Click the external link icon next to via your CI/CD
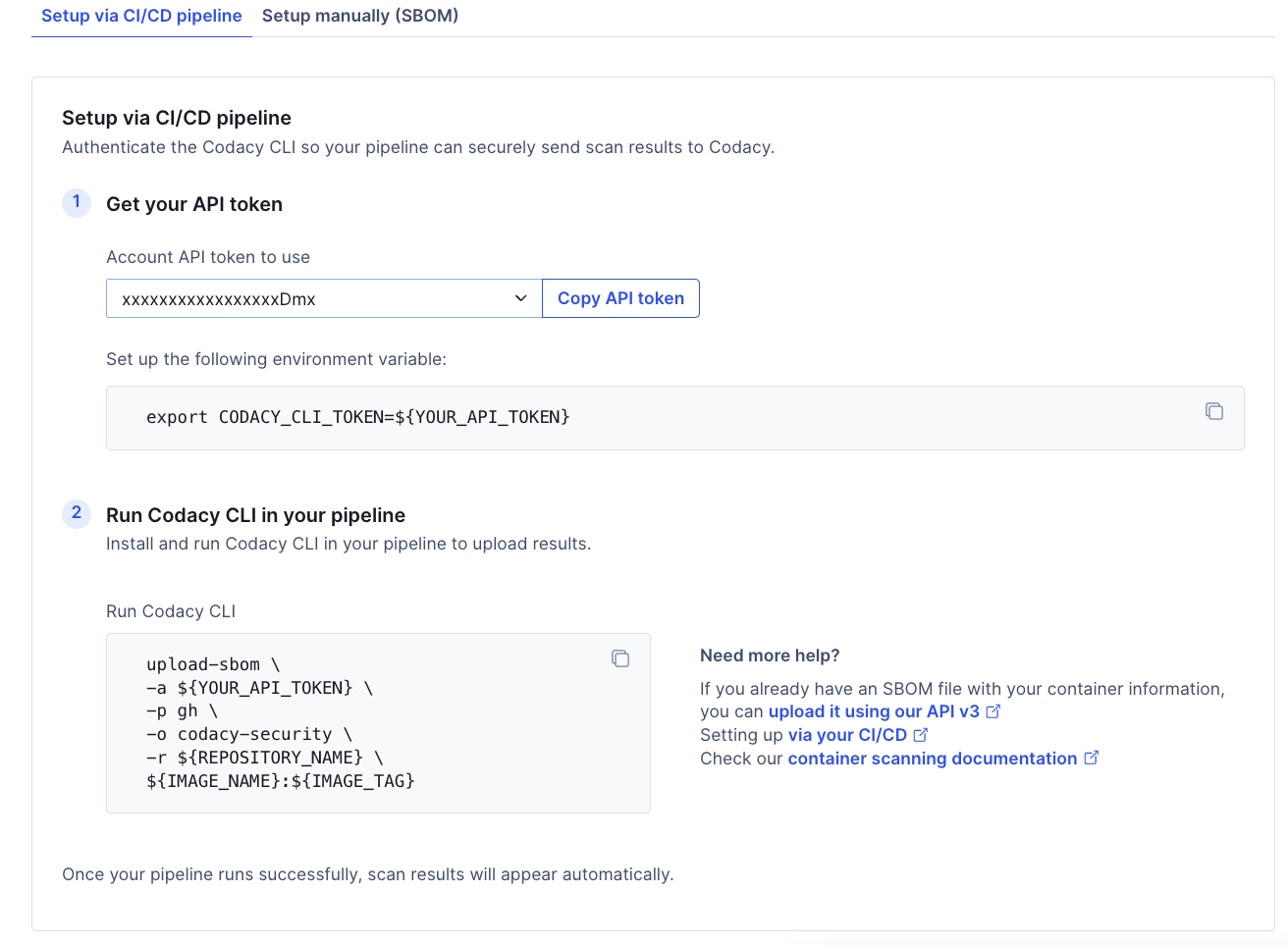Screen dimensions: 1288x945 click(x=920, y=734)
